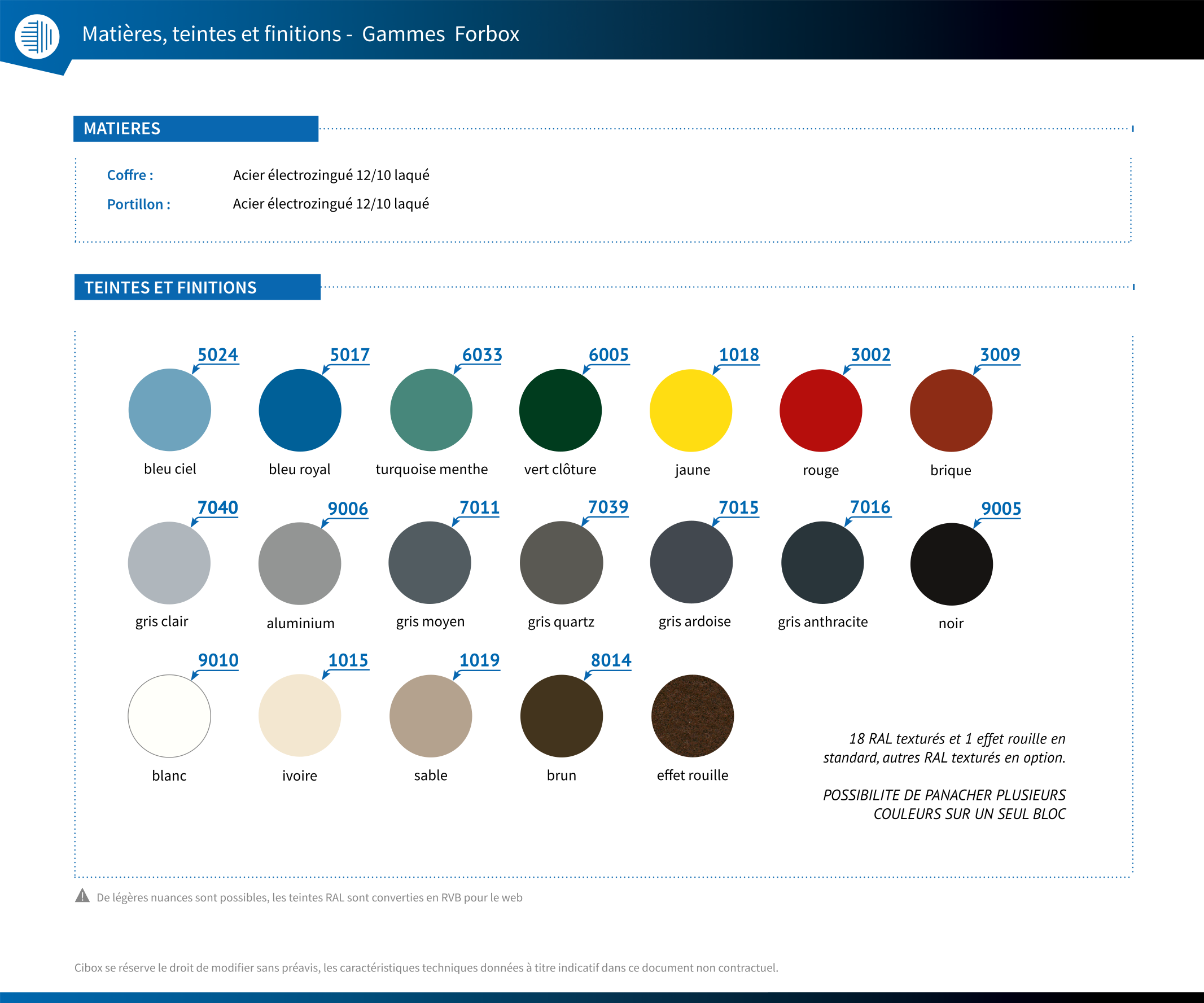Click the Cibox logo icon in header
The width and height of the screenshot is (1204, 1003).
click(x=37, y=36)
